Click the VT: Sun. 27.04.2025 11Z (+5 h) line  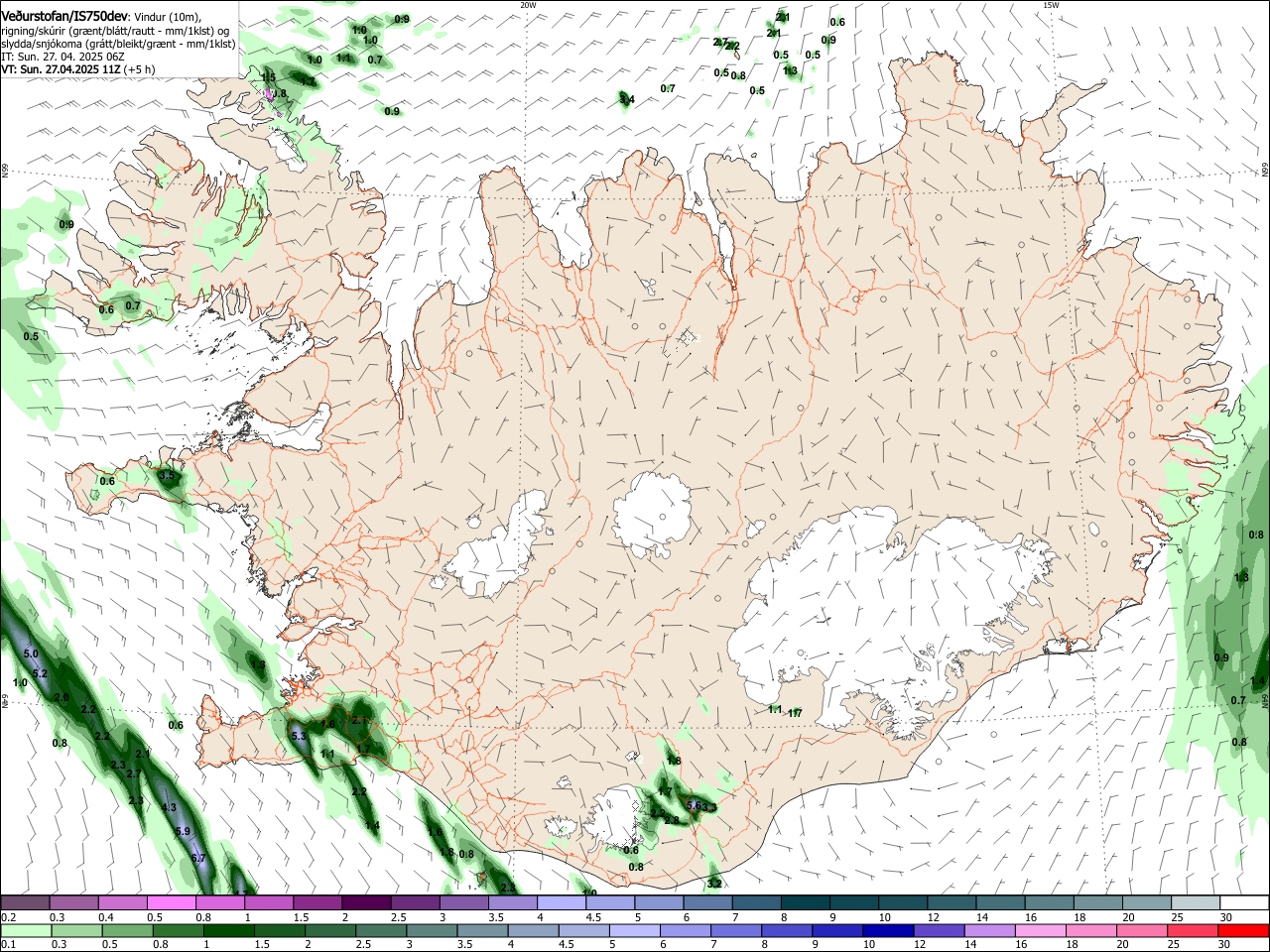pyautogui.click(x=77, y=69)
